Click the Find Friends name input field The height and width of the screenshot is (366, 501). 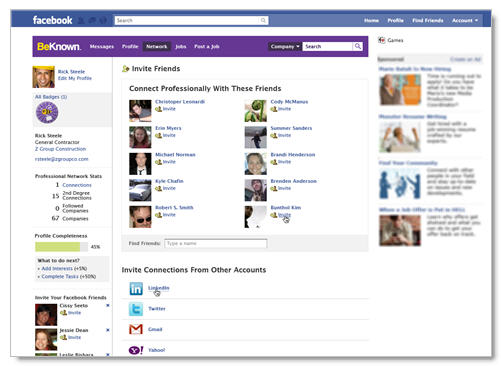(x=216, y=244)
